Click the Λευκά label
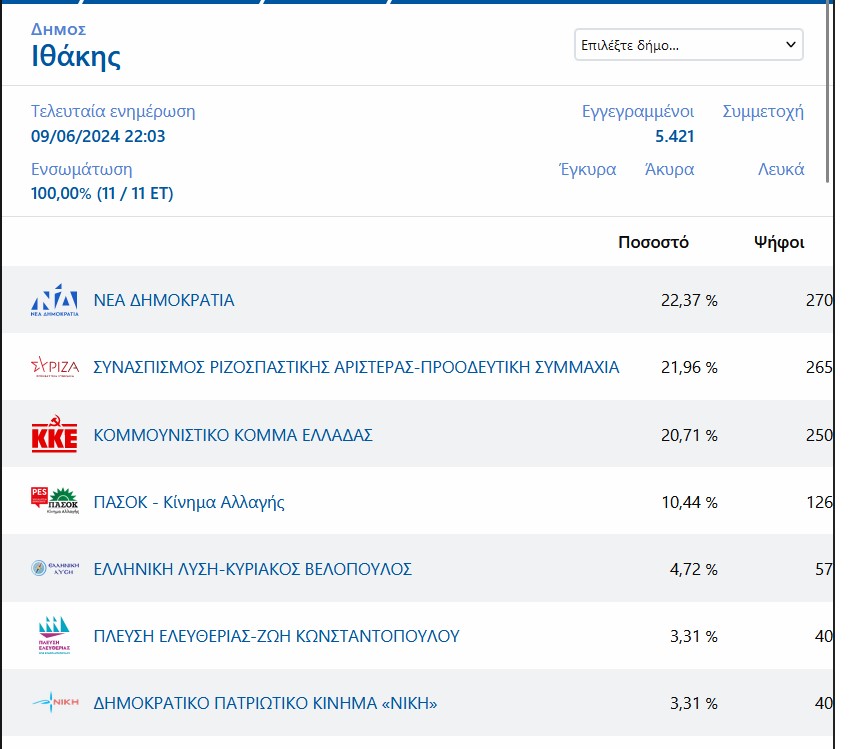The width and height of the screenshot is (851, 749). 781,169
